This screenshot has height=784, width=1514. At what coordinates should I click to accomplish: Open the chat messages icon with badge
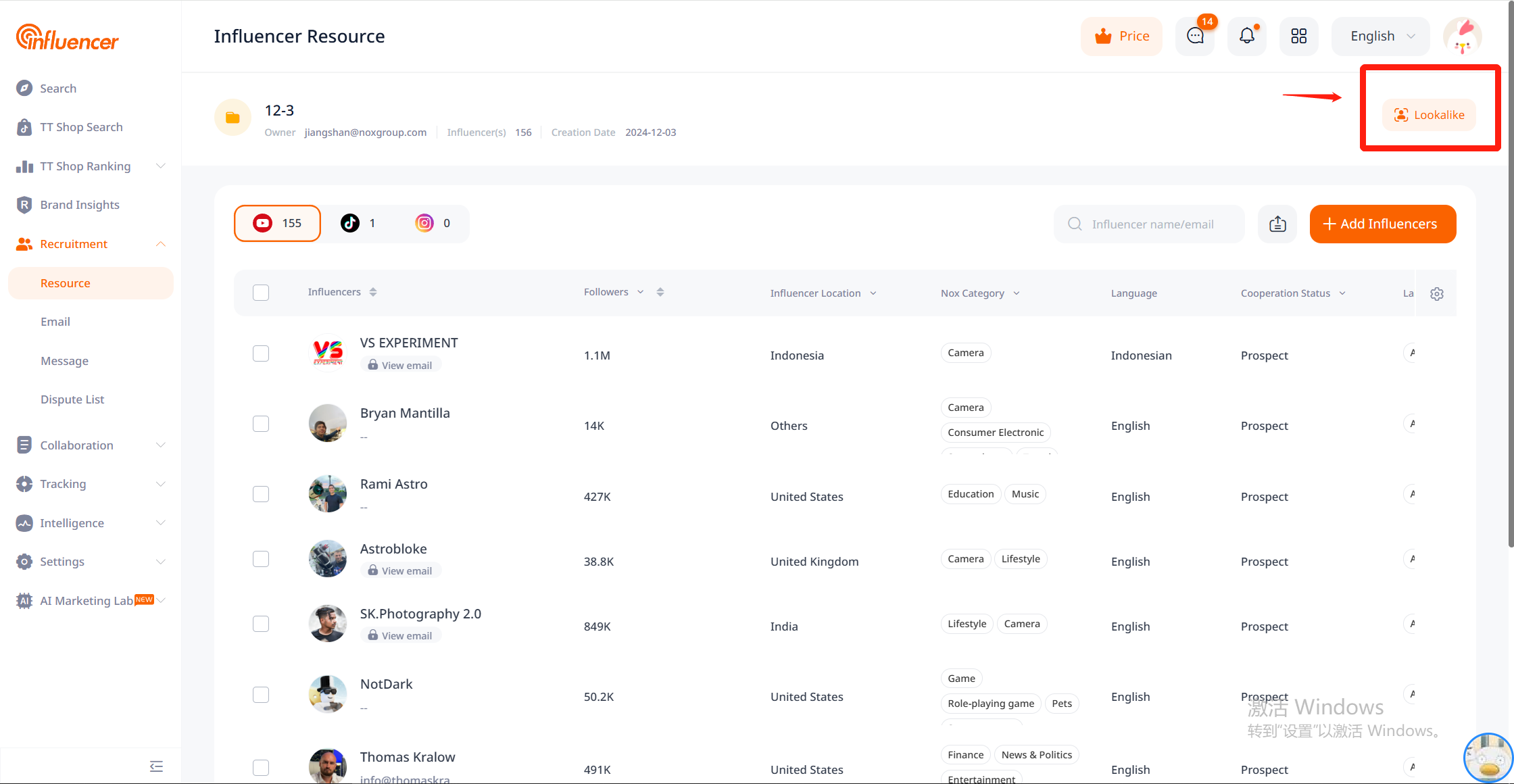click(1195, 36)
